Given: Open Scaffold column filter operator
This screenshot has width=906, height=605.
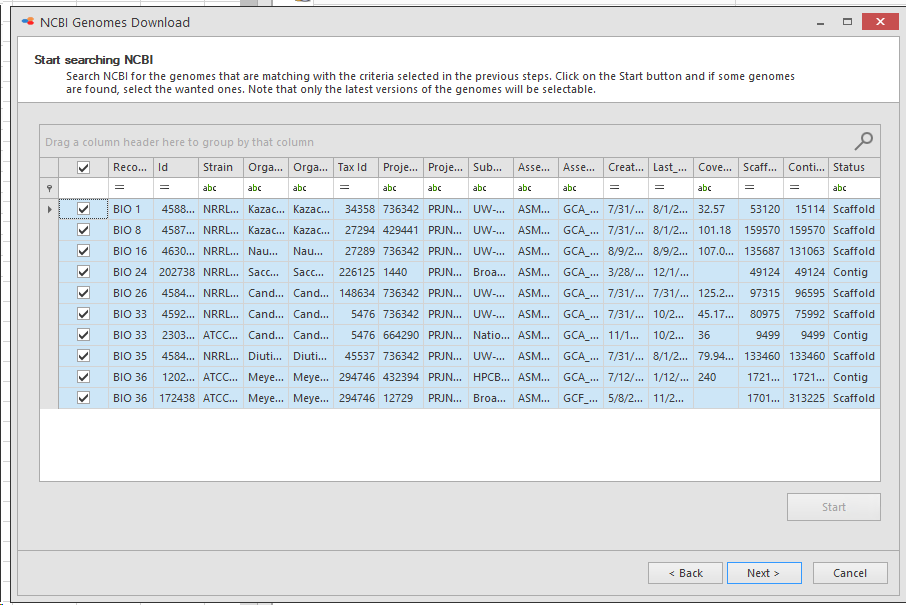Looking at the screenshot, I should (x=749, y=188).
